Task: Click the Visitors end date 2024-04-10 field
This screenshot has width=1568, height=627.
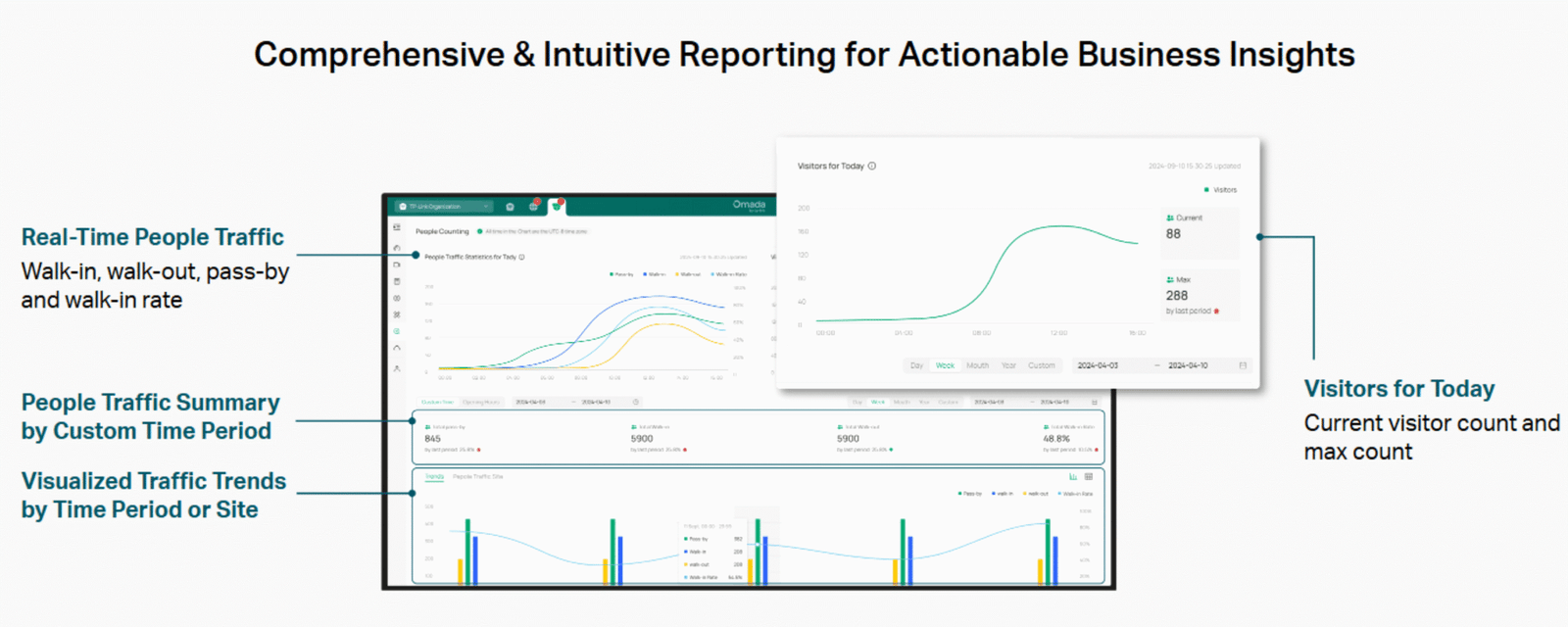Action: (1188, 365)
